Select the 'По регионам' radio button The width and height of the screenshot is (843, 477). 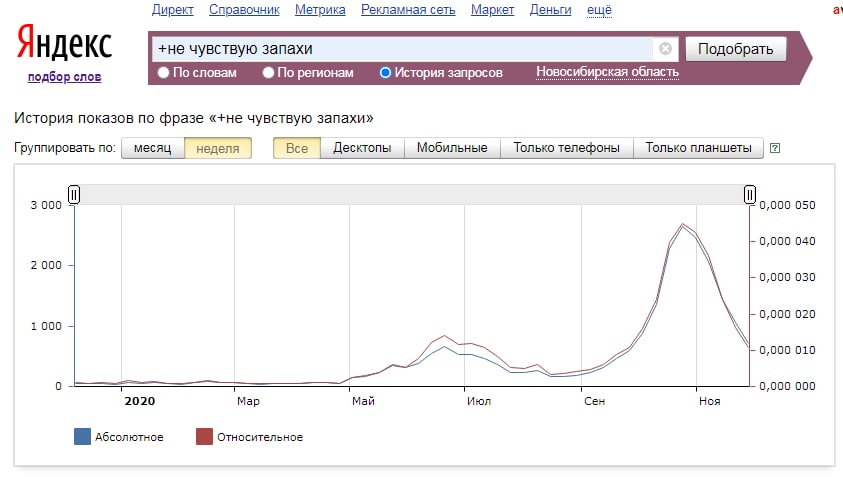pyautogui.click(x=268, y=73)
